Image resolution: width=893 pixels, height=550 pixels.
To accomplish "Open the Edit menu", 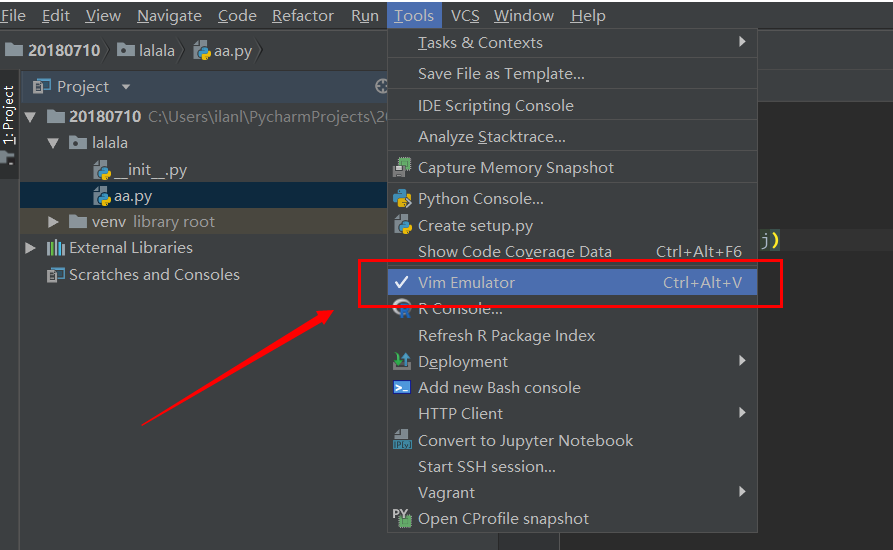I will point(56,15).
